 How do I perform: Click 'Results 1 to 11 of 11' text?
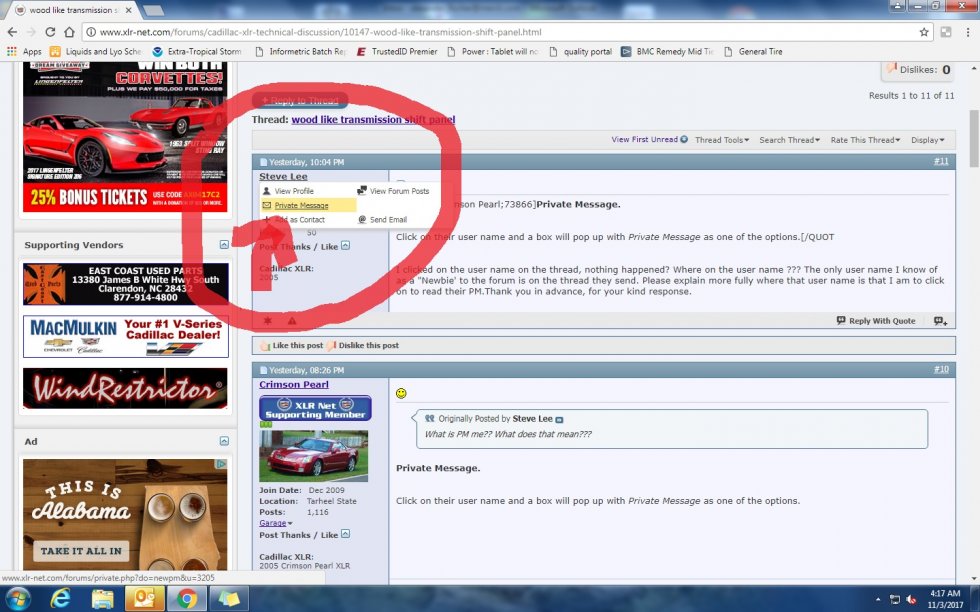coord(911,96)
